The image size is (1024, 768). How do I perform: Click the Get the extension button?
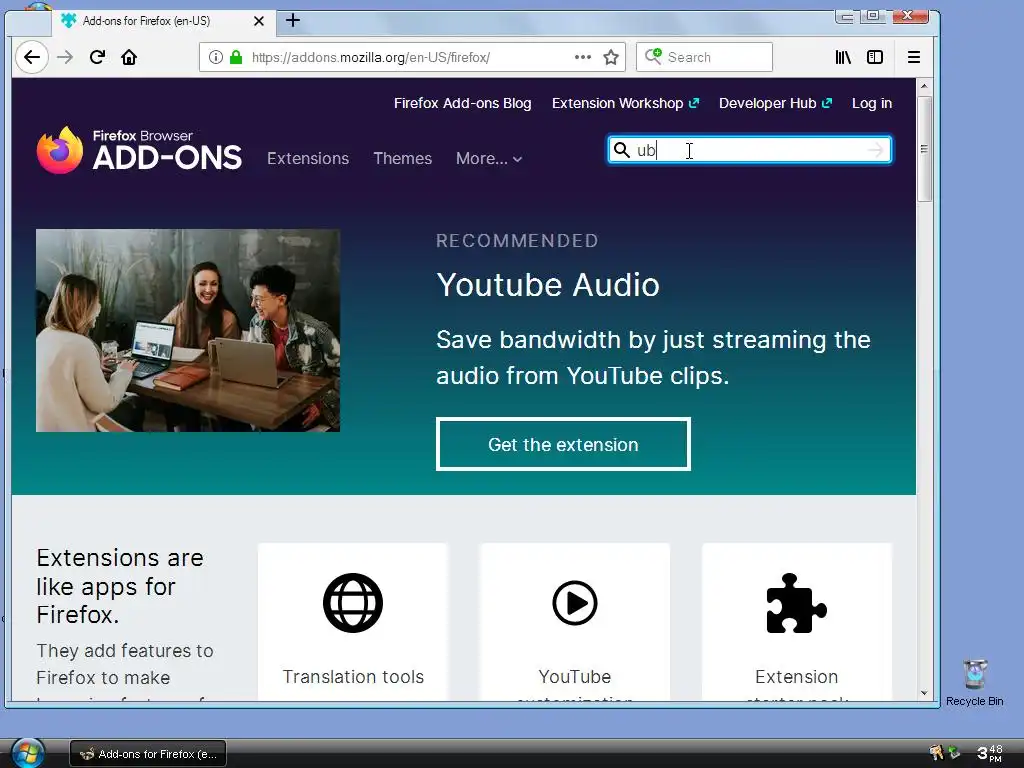pyautogui.click(x=563, y=444)
